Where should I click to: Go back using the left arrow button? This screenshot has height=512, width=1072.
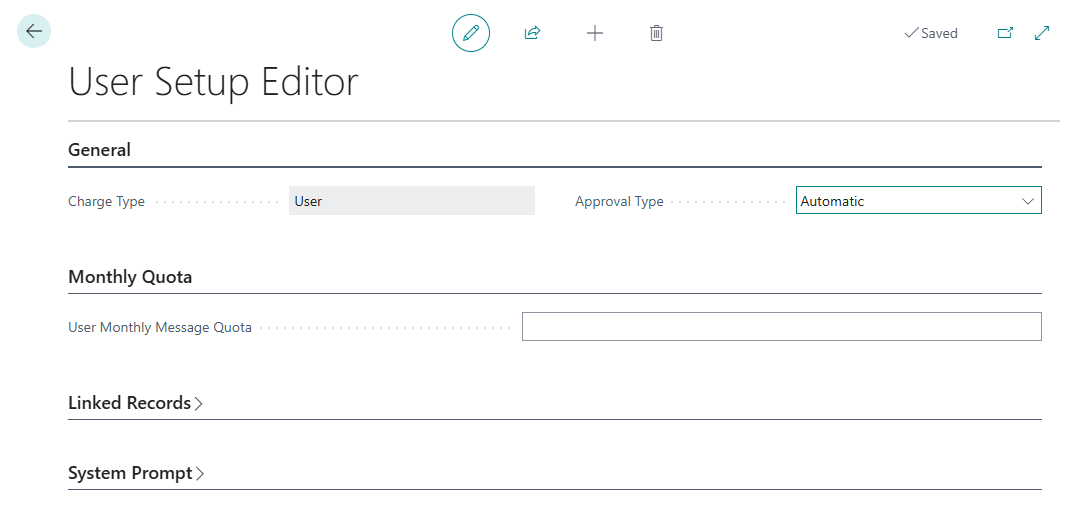[x=34, y=31]
